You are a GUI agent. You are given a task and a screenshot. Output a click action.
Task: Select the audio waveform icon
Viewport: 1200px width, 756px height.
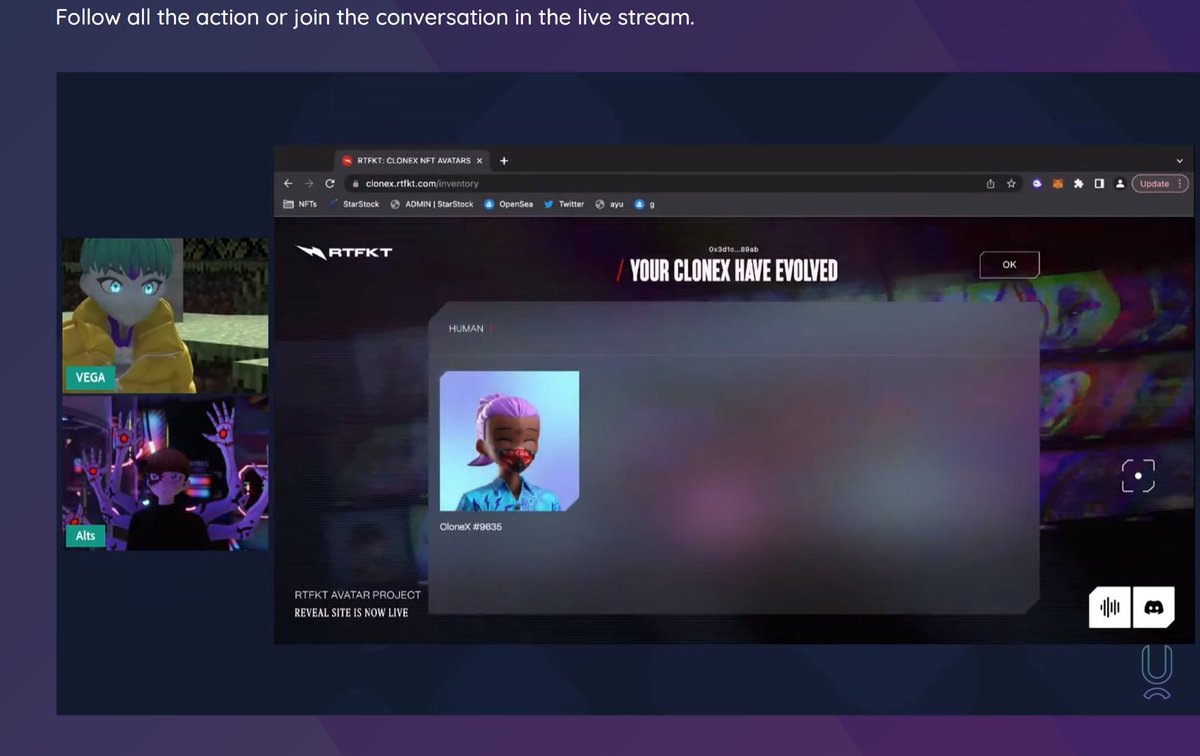coord(1110,607)
